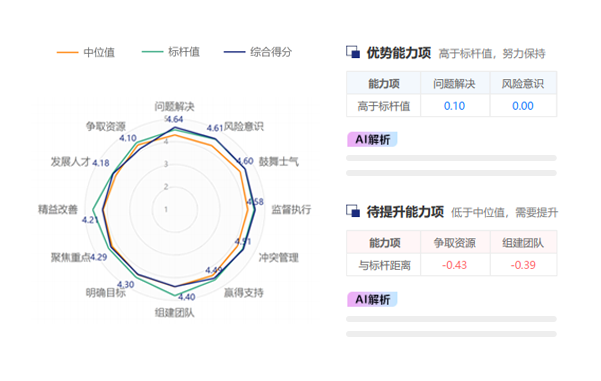Toggle the 中位值 legend series
Screen dimensions: 601x381
tap(86, 52)
